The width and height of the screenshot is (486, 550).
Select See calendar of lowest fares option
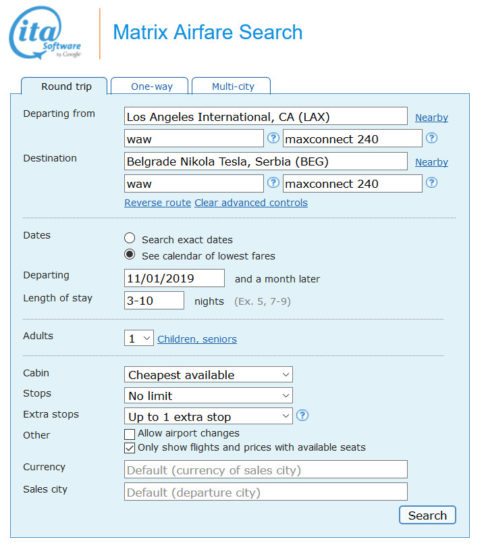click(x=129, y=254)
